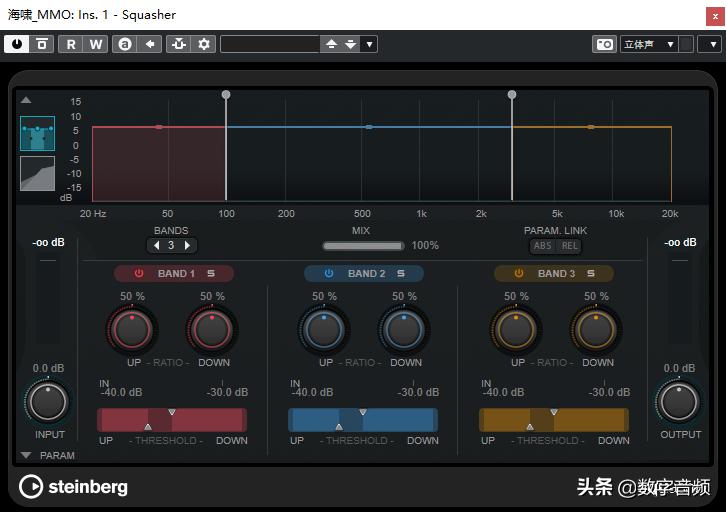Screen dimensions: 726x512
Task: Click the blue Band 2 gain handle
Action: (x=369, y=127)
